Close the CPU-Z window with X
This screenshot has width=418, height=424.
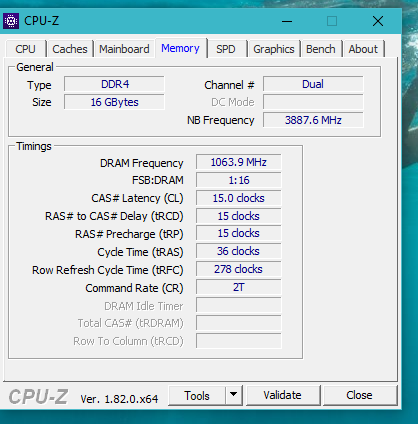coord(378,21)
